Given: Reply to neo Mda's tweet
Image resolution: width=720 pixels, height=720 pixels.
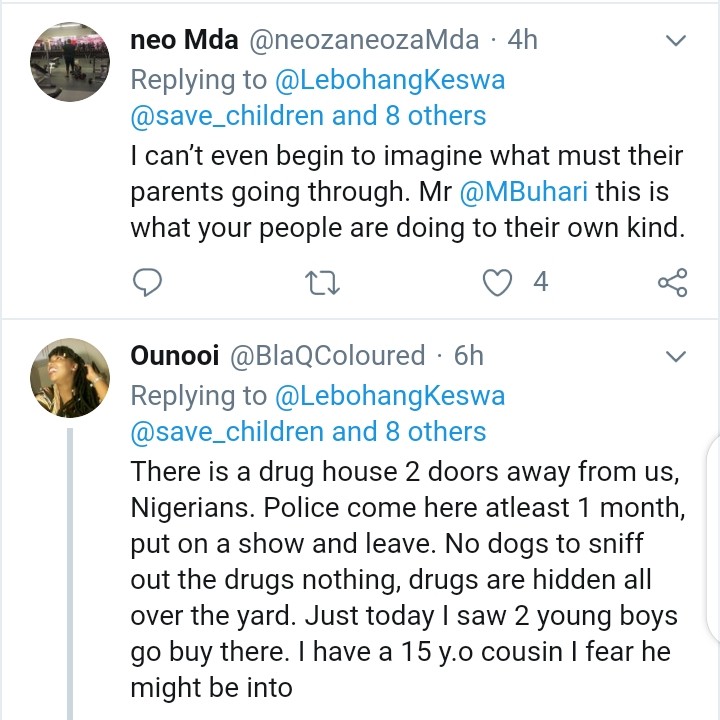Looking at the screenshot, I should [x=147, y=283].
